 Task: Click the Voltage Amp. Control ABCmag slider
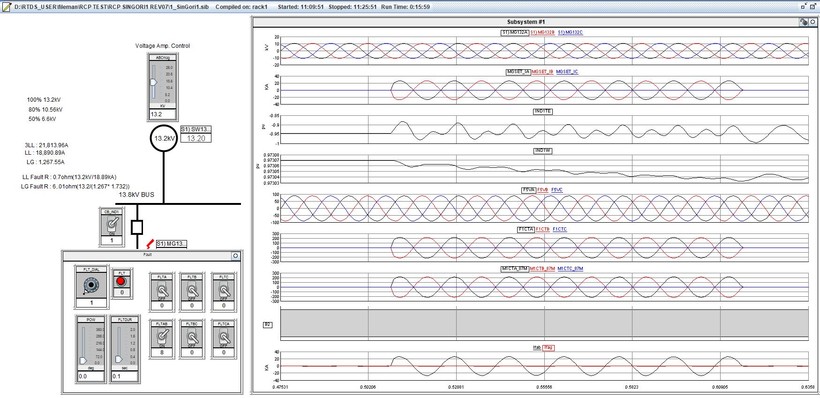tap(153, 82)
